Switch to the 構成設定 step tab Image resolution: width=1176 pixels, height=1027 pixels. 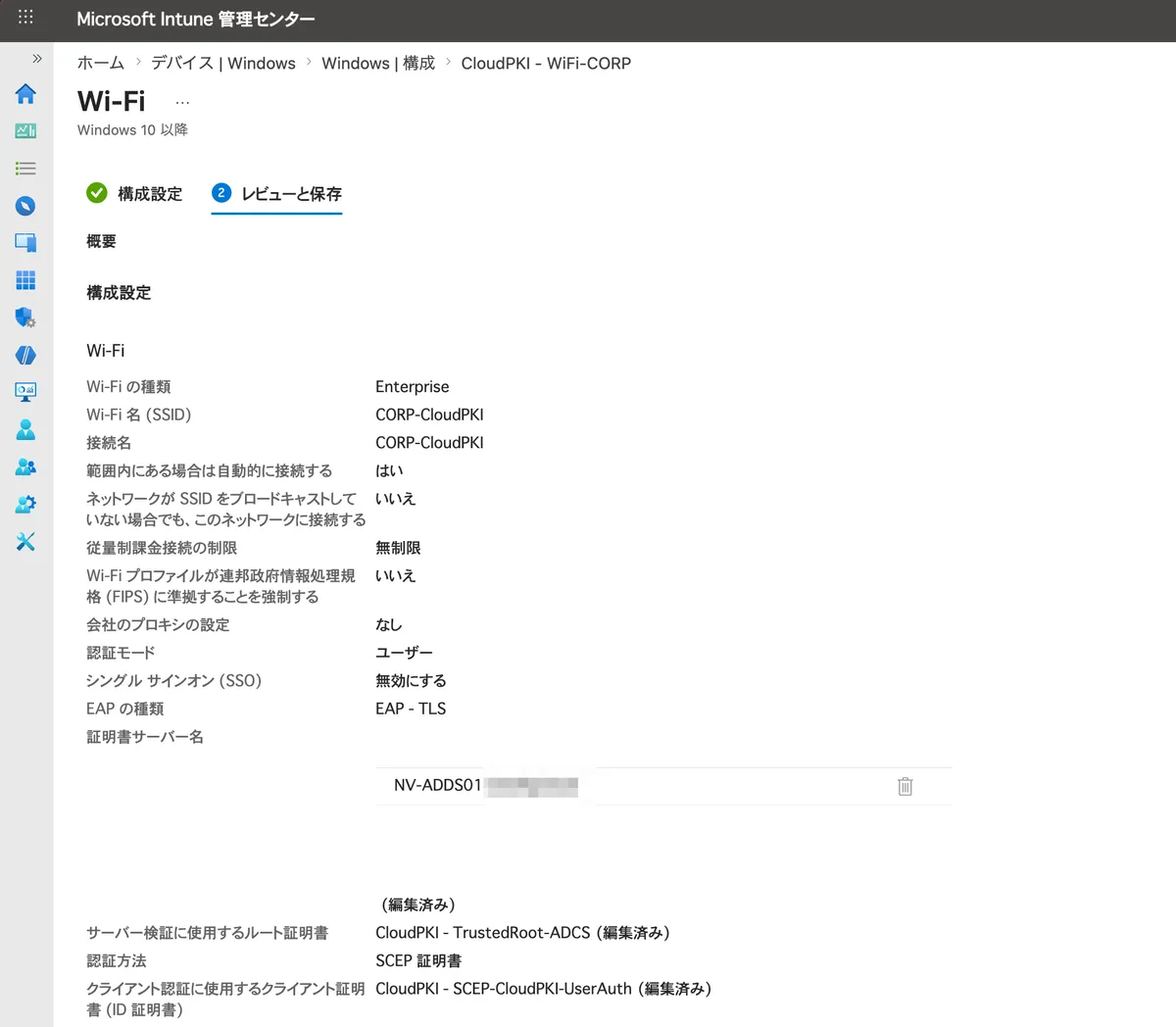pyautogui.click(x=135, y=194)
